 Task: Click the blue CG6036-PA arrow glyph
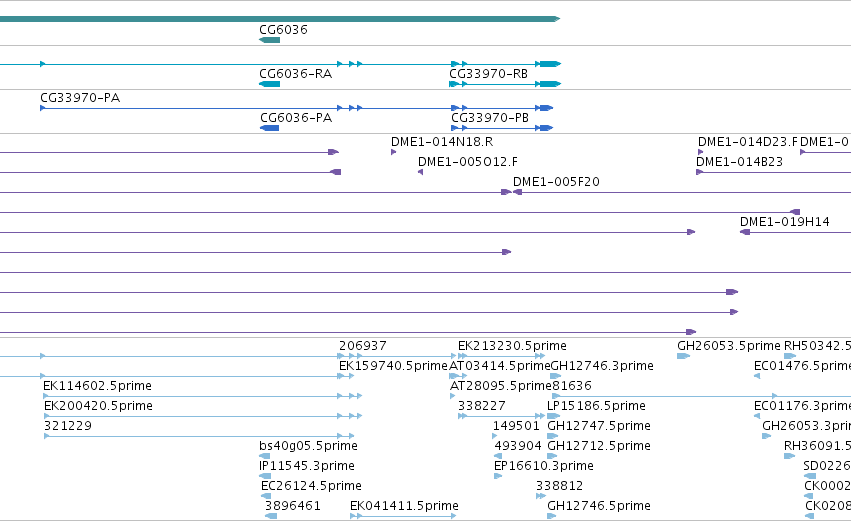[270, 128]
